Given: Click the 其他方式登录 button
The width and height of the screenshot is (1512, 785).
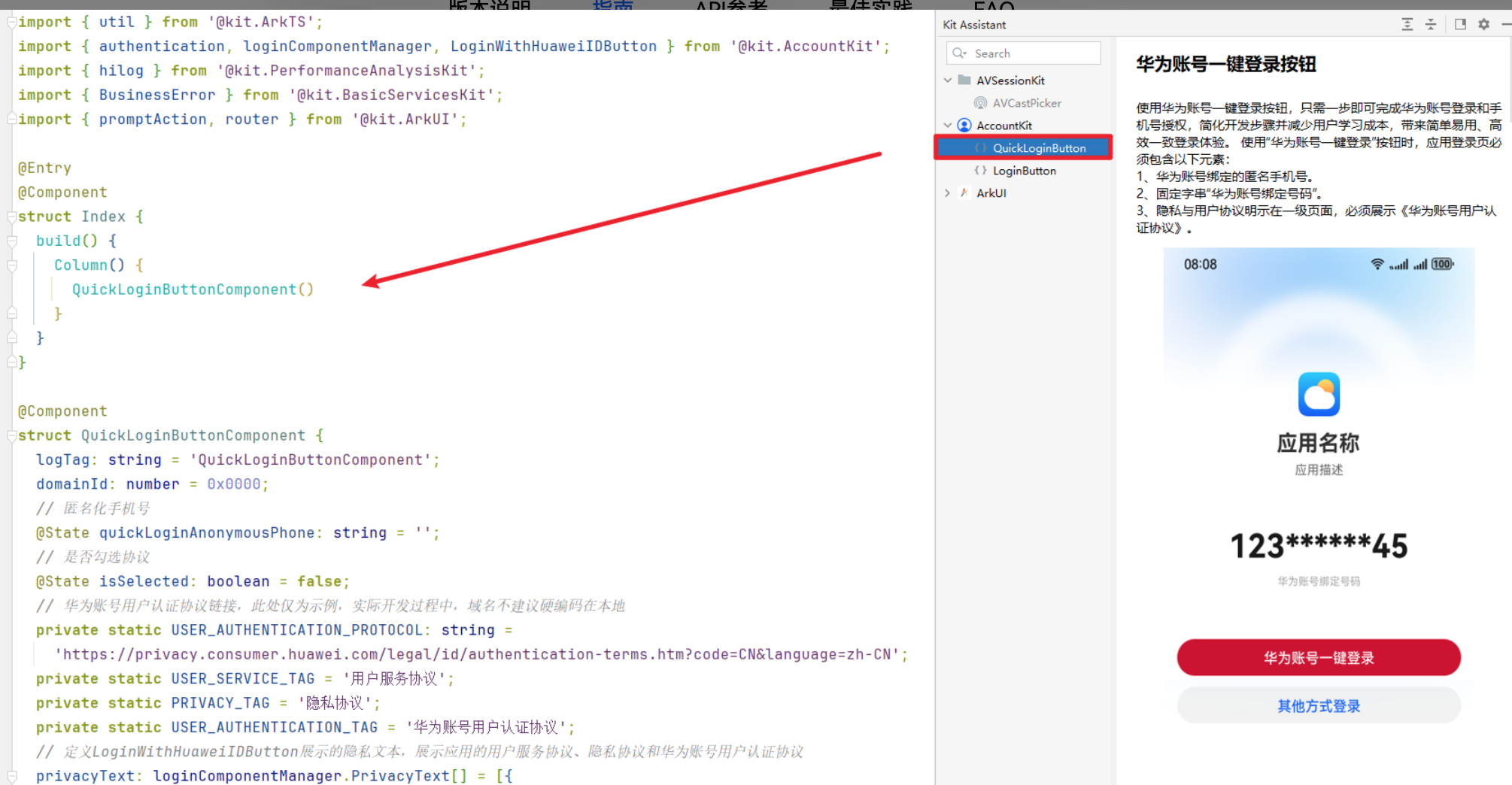Looking at the screenshot, I should coord(1319,706).
